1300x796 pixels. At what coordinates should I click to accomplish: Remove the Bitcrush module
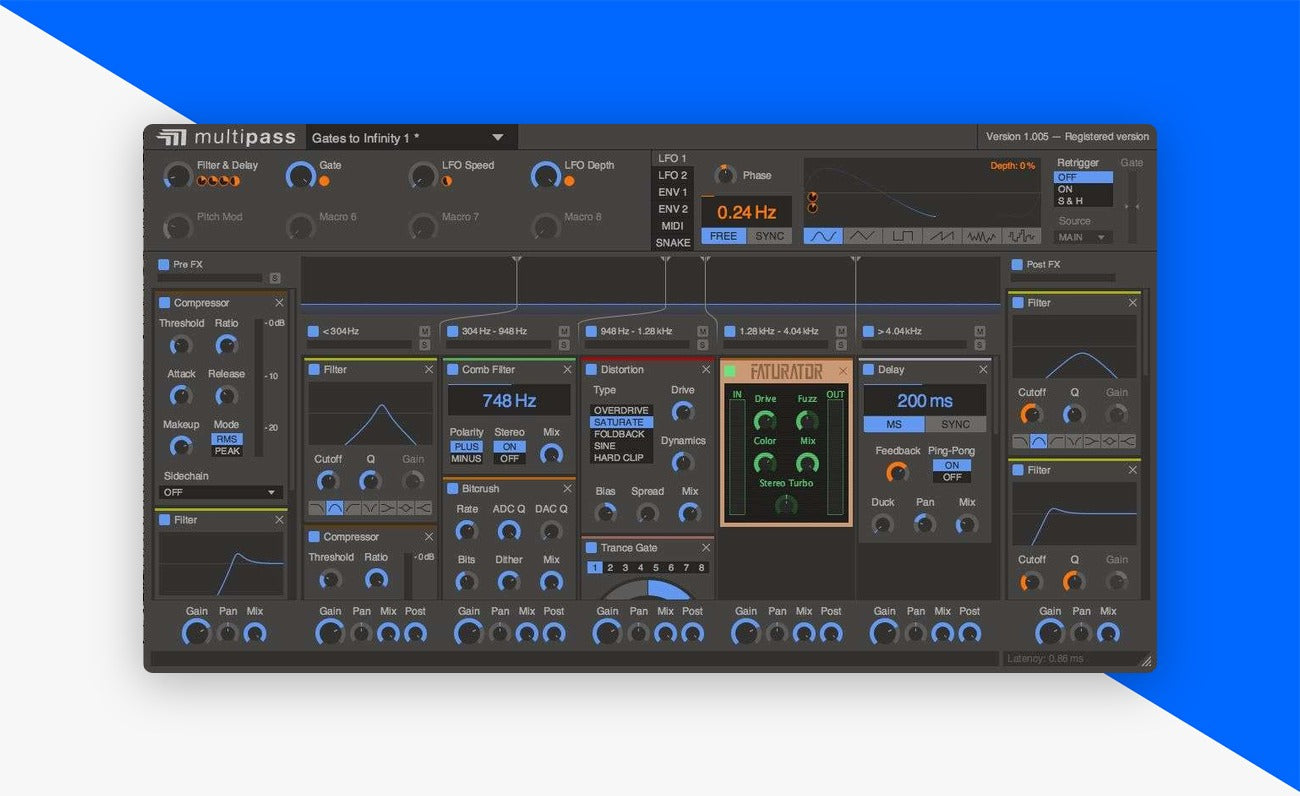click(x=567, y=489)
